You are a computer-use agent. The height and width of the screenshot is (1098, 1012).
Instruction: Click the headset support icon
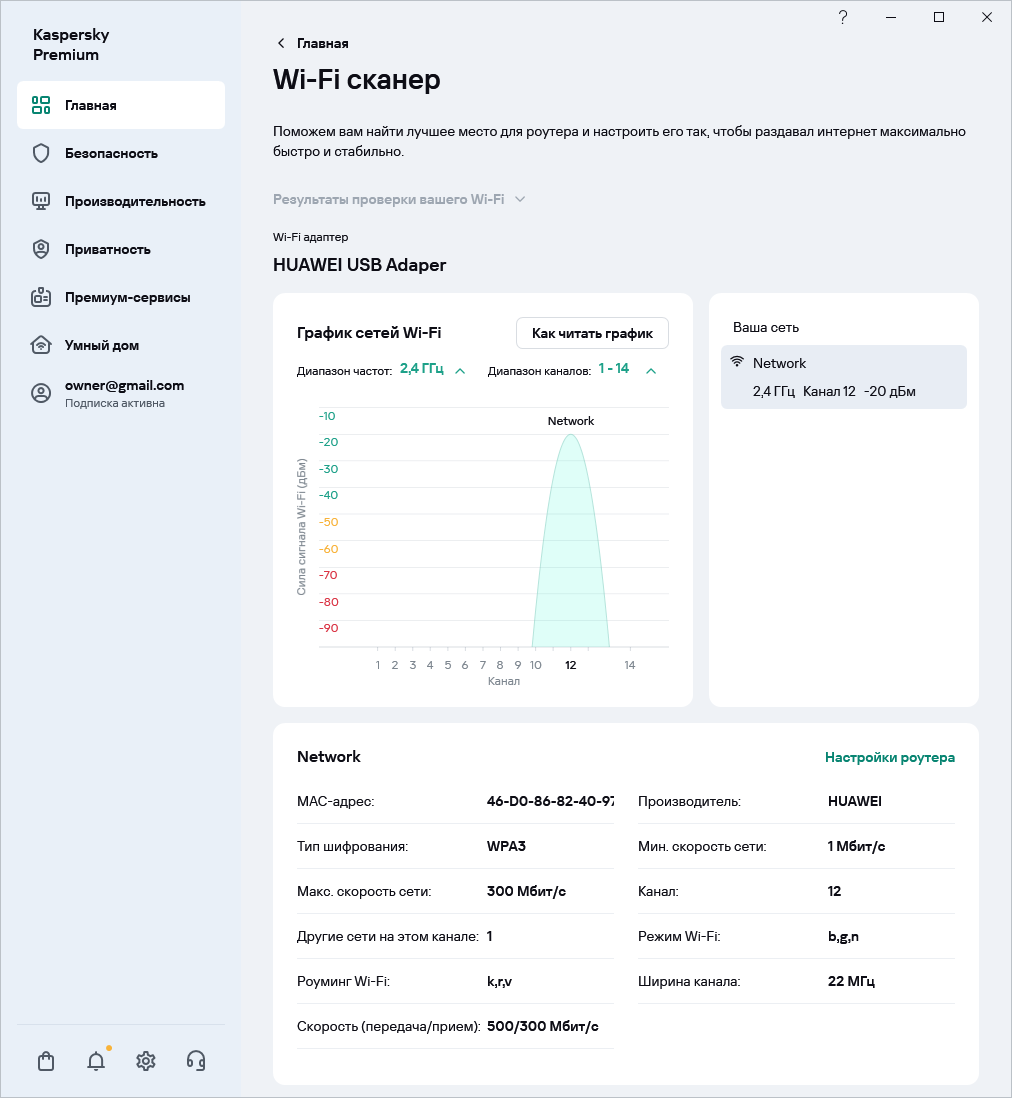pyautogui.click(x=196, y=1061)
